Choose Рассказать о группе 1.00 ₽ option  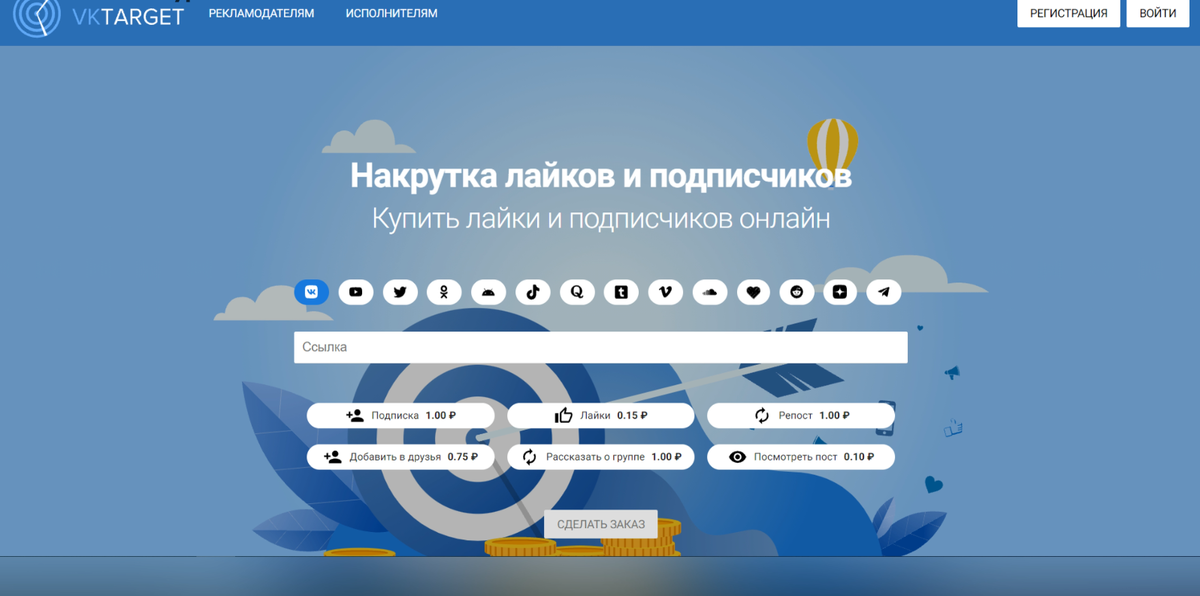coord(600,457)
